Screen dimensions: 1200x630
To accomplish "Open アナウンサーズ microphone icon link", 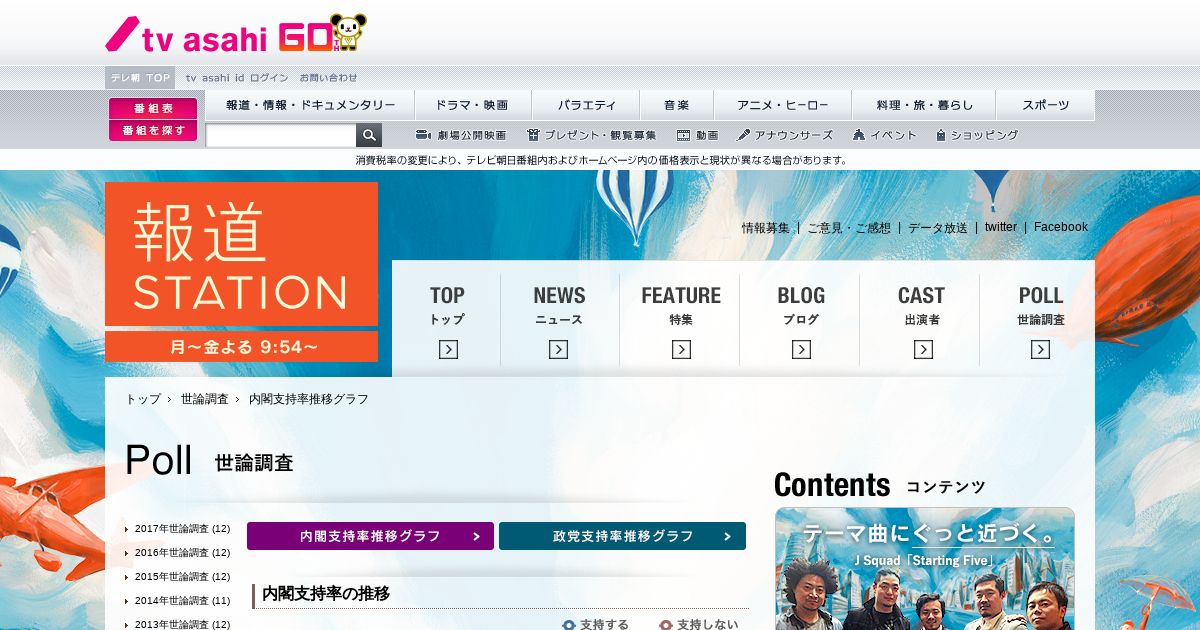I will (785, 135).
